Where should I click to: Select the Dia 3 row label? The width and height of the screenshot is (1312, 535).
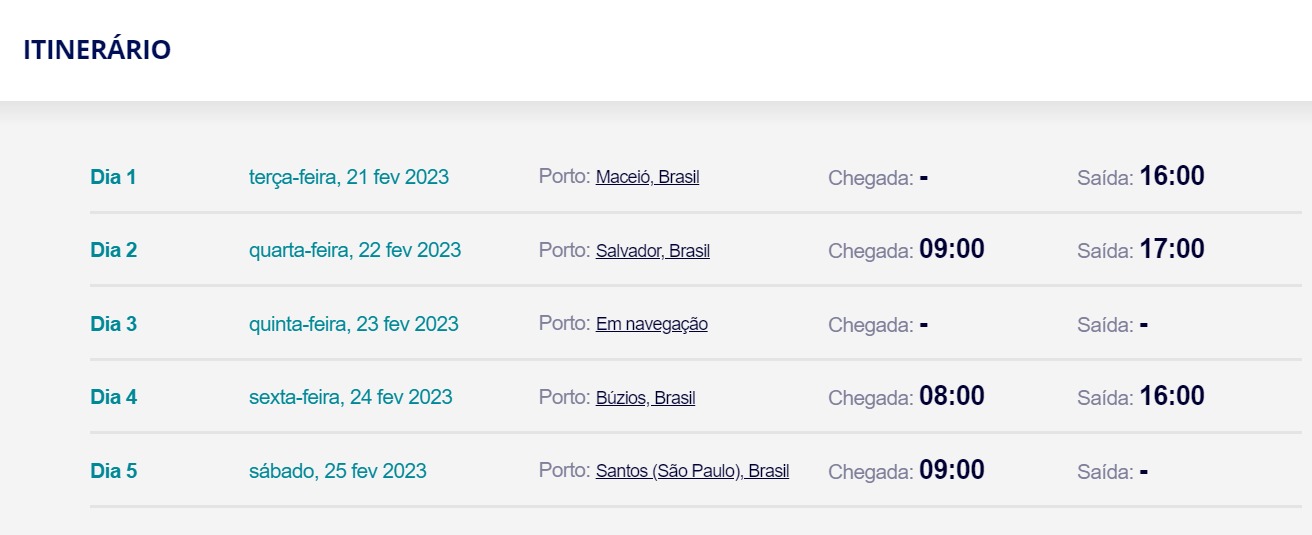(x=113, y=324)
